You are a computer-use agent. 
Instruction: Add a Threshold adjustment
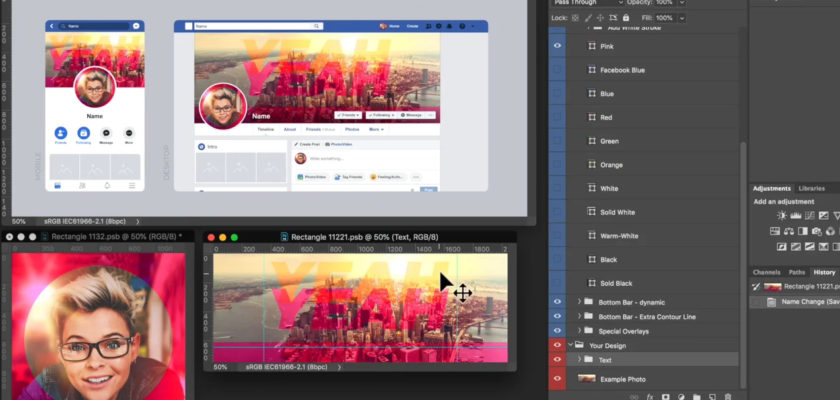click(810, 247)
